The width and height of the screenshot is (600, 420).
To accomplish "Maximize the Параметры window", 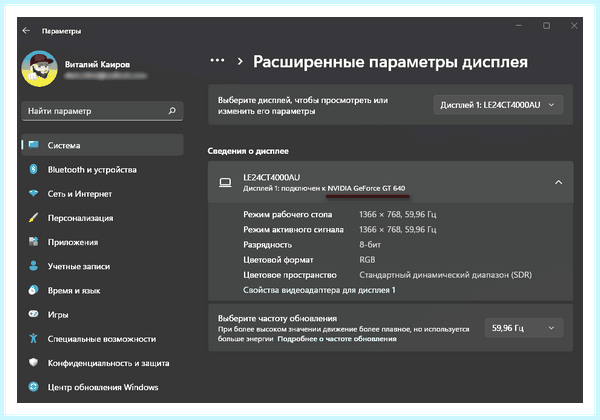I will click(x=546, y=26).
